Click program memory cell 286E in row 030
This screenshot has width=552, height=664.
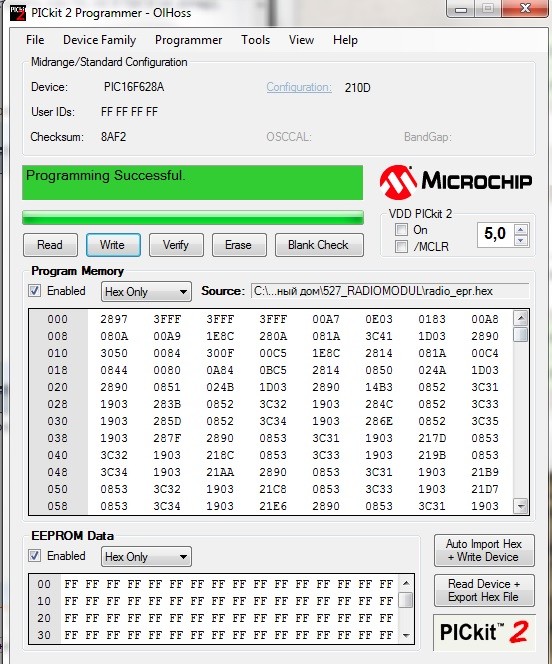point(379,421)
